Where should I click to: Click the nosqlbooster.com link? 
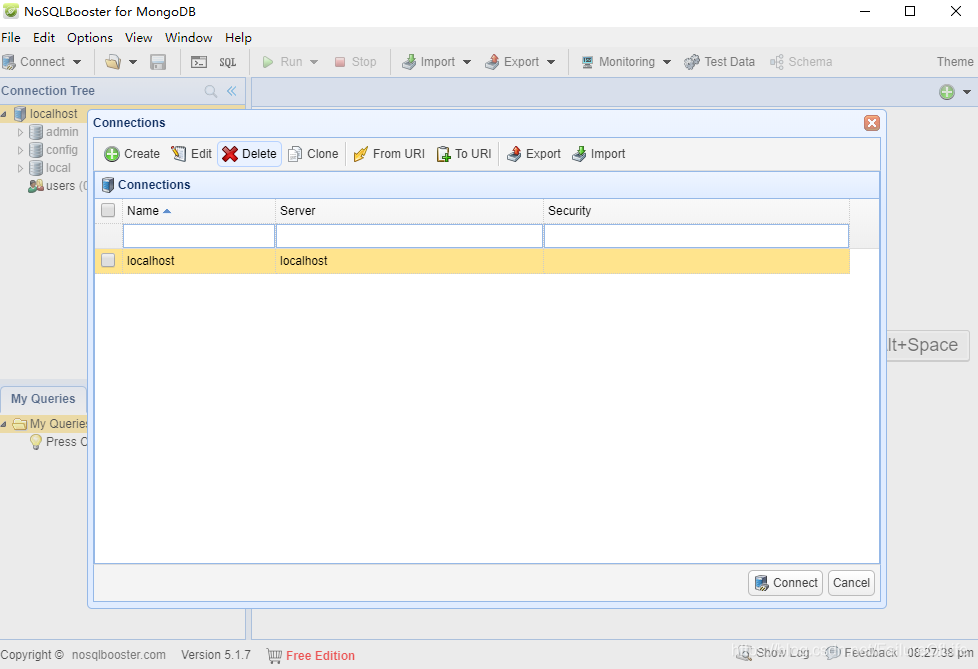tap(119, 655)
